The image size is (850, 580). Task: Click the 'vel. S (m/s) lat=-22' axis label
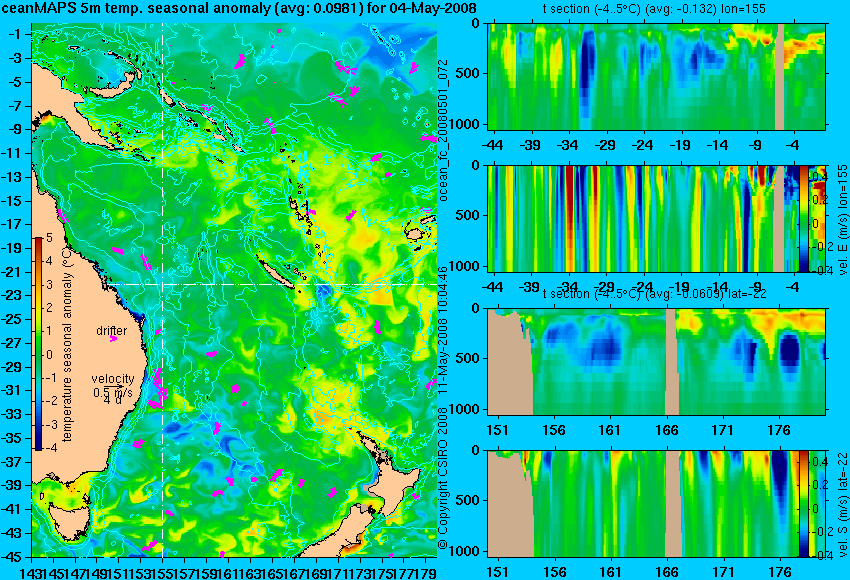coord(842,504)
